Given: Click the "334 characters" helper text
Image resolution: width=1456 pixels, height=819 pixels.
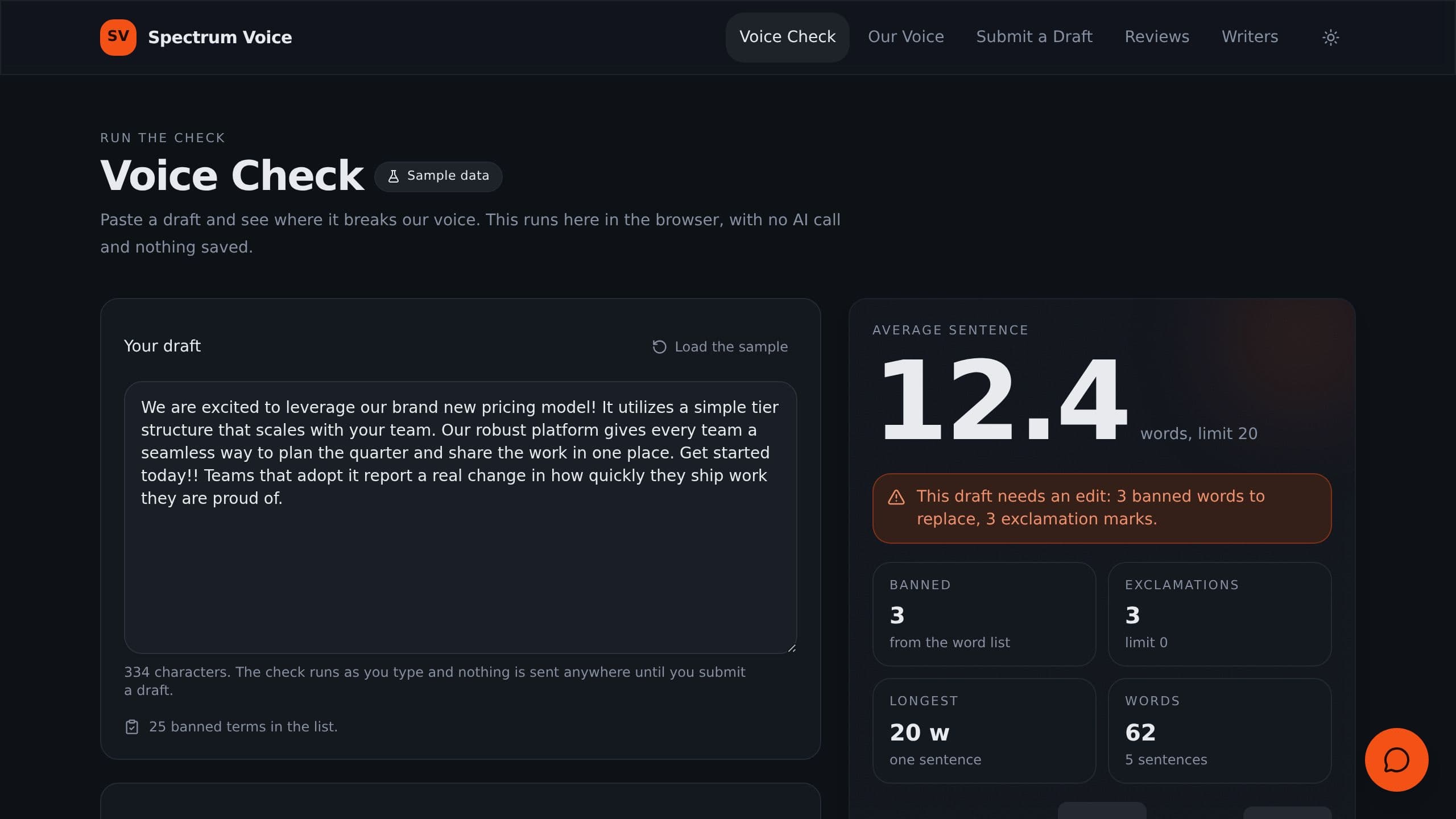Looking at the screenshot, I should [435, 681].
